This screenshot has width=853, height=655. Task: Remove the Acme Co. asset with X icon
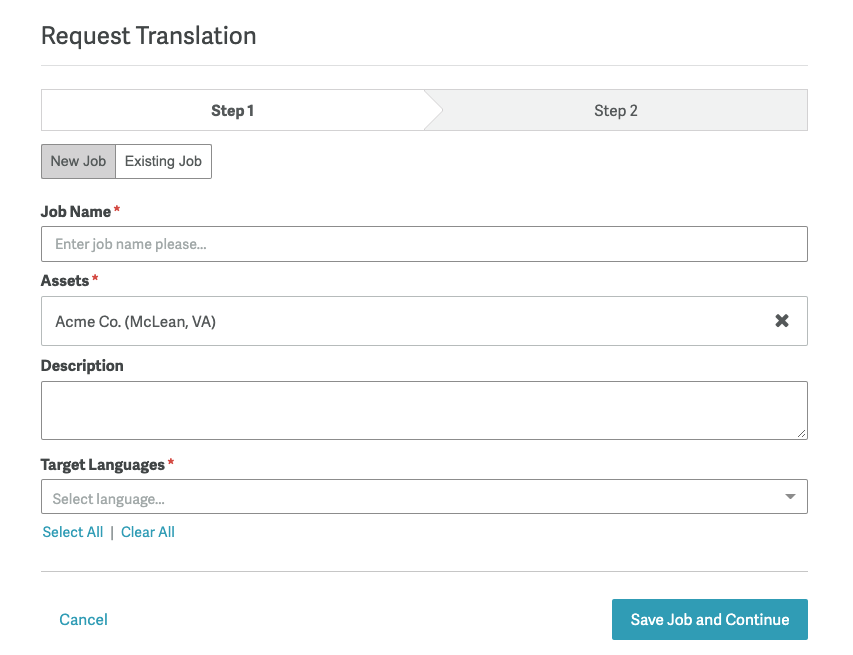pos(782,321)
